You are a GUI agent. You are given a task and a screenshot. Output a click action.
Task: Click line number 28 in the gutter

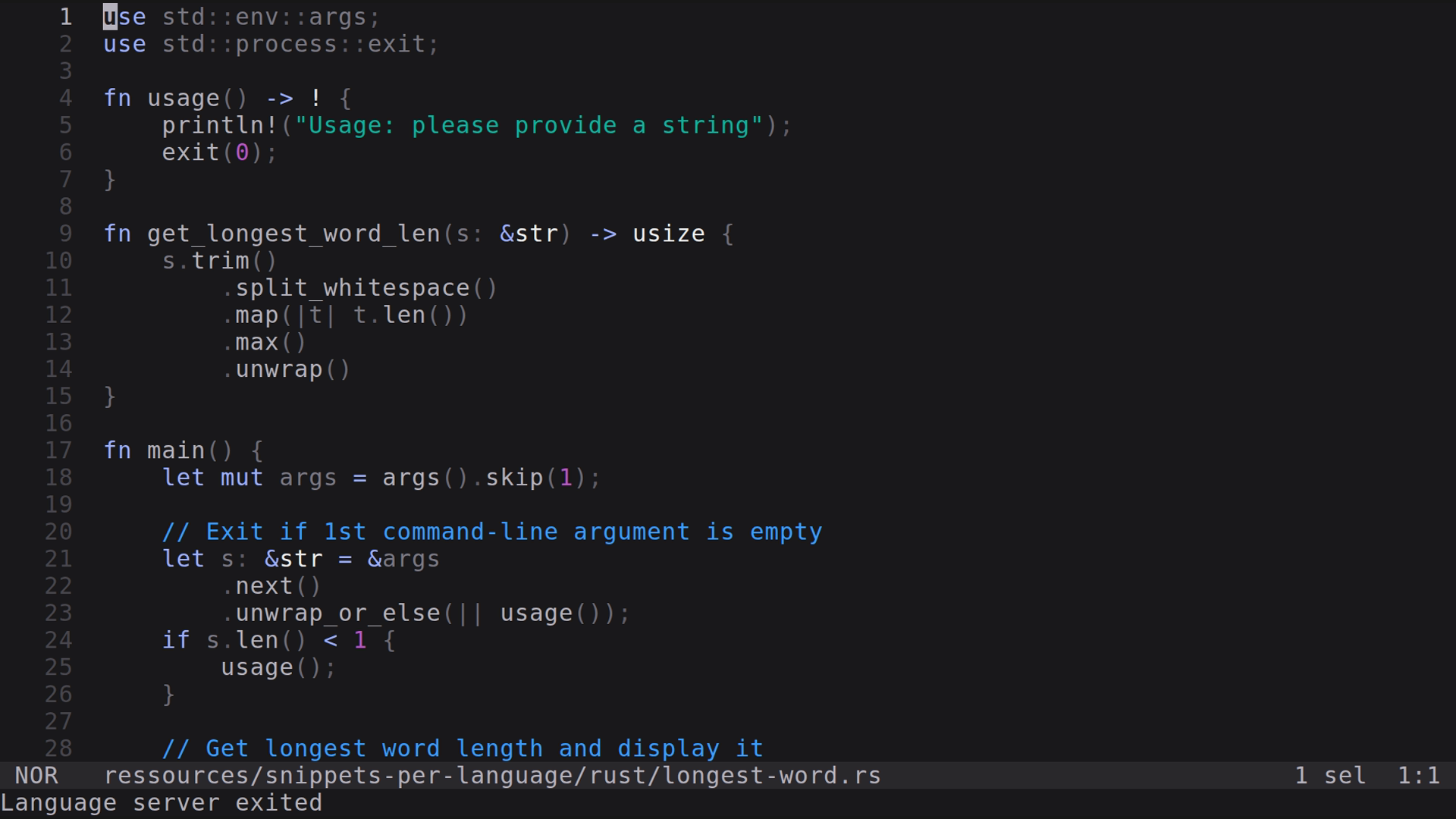click(x=58, y=748)
